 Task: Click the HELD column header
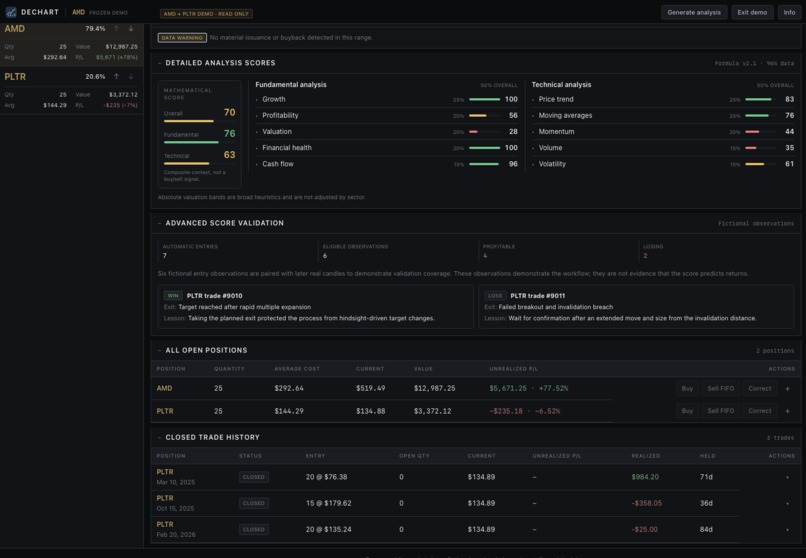(707, 456)
